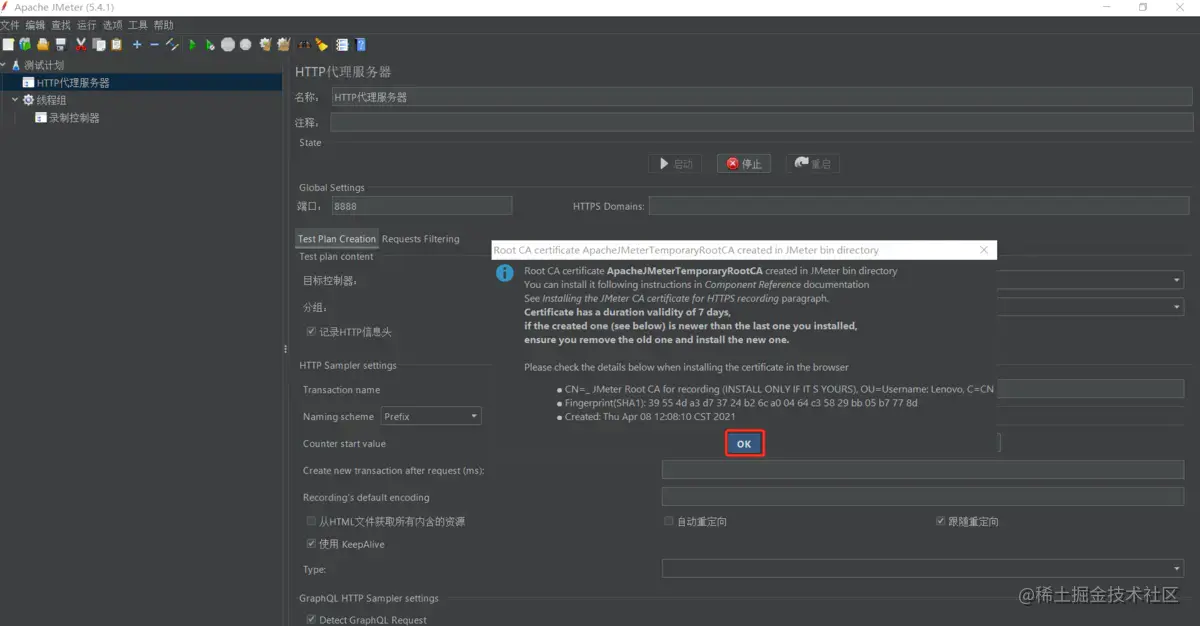
Task: Collapse the 线程组 tree node
Action: click(16, 100)
